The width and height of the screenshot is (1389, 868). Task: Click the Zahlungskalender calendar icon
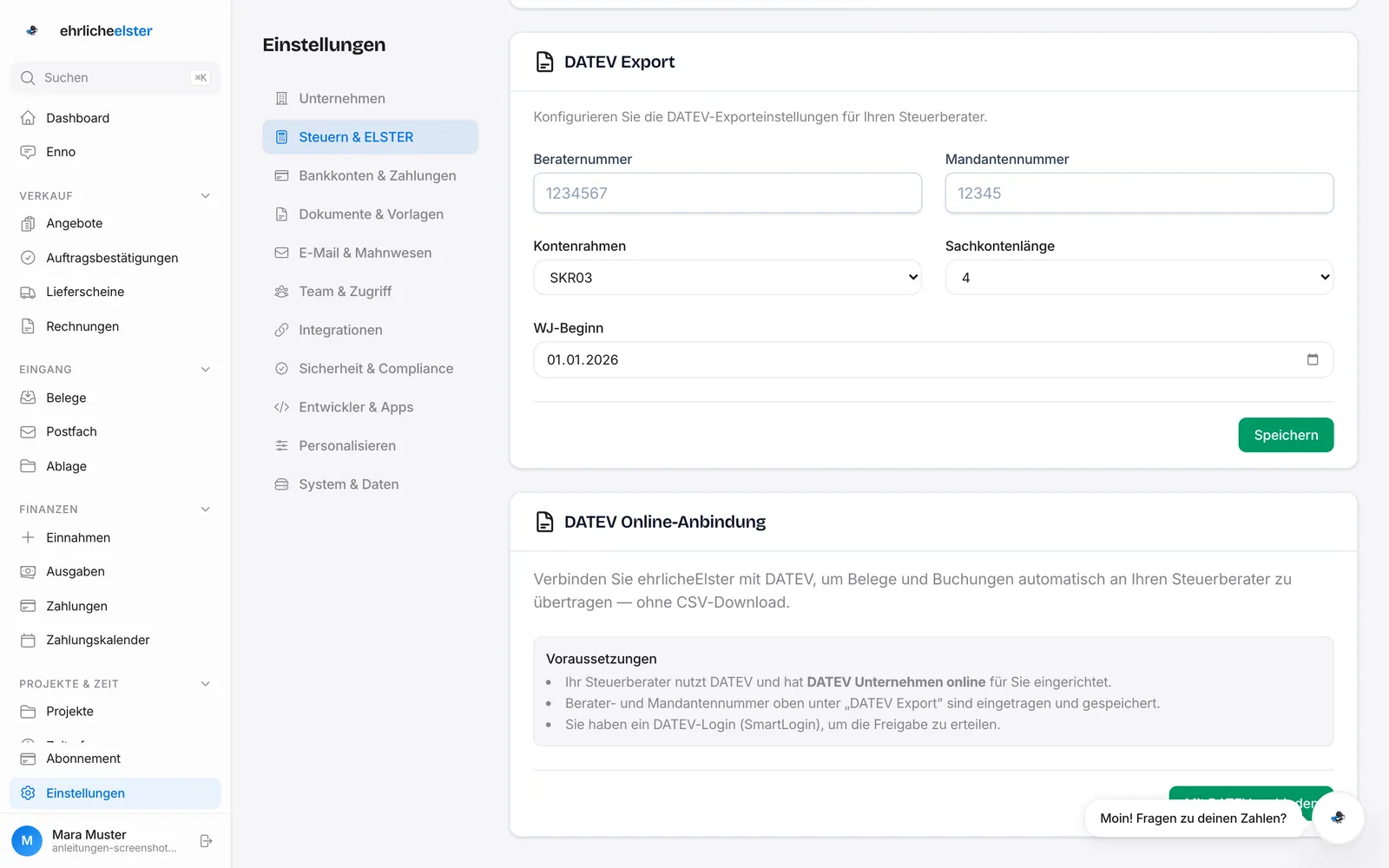28,640
